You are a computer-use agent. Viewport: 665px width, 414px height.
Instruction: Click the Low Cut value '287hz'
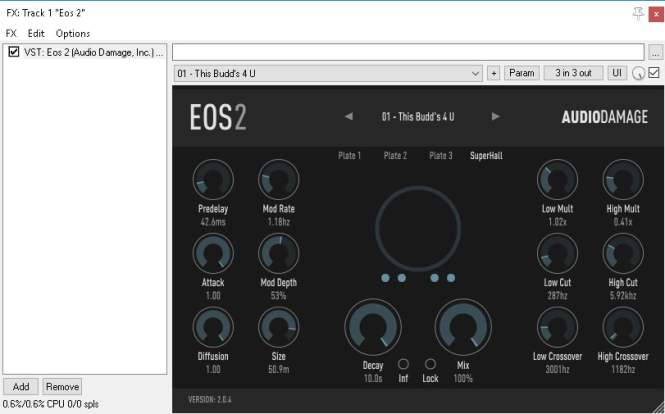(557, 296)
